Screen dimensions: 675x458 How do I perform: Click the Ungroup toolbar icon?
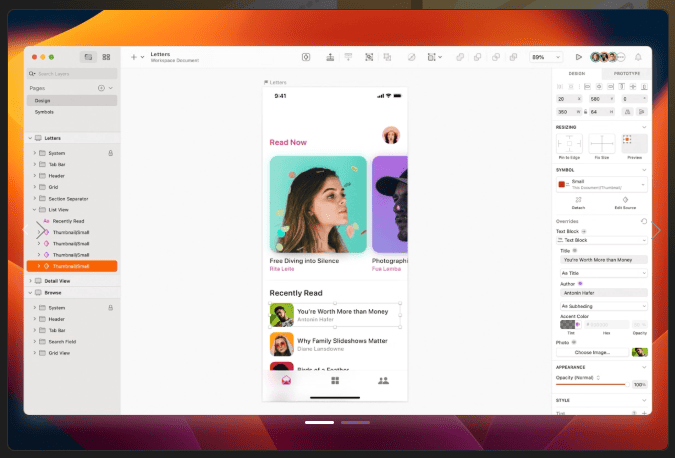[x=387, y=57]
